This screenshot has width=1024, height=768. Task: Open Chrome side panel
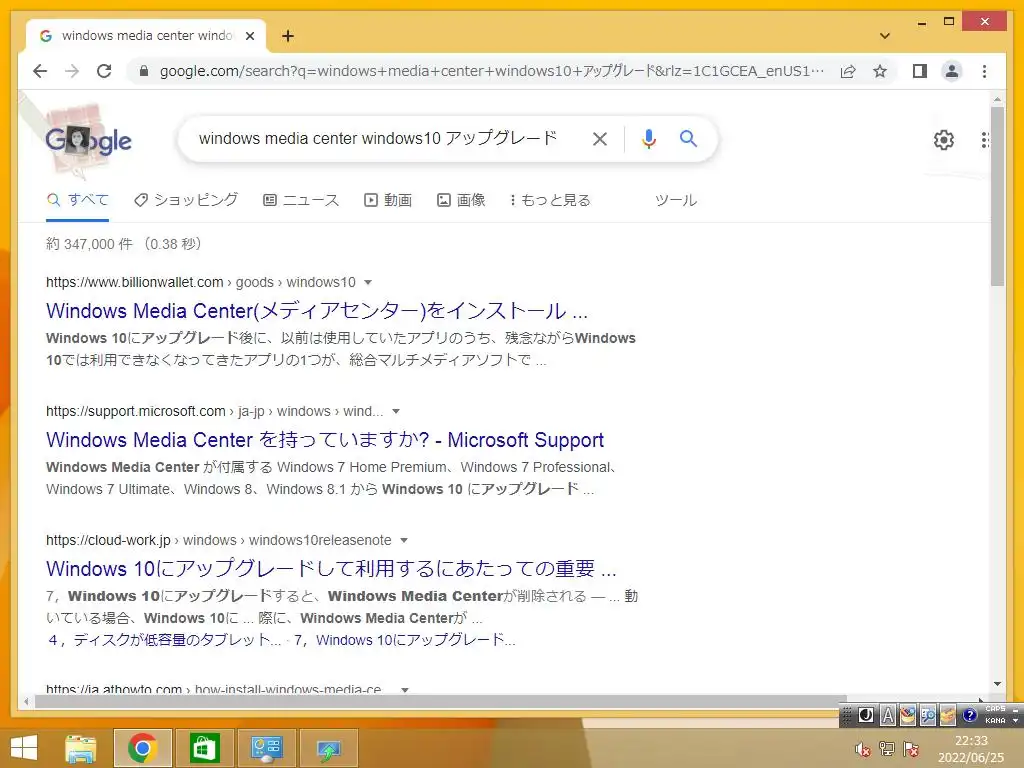point(920,71)
